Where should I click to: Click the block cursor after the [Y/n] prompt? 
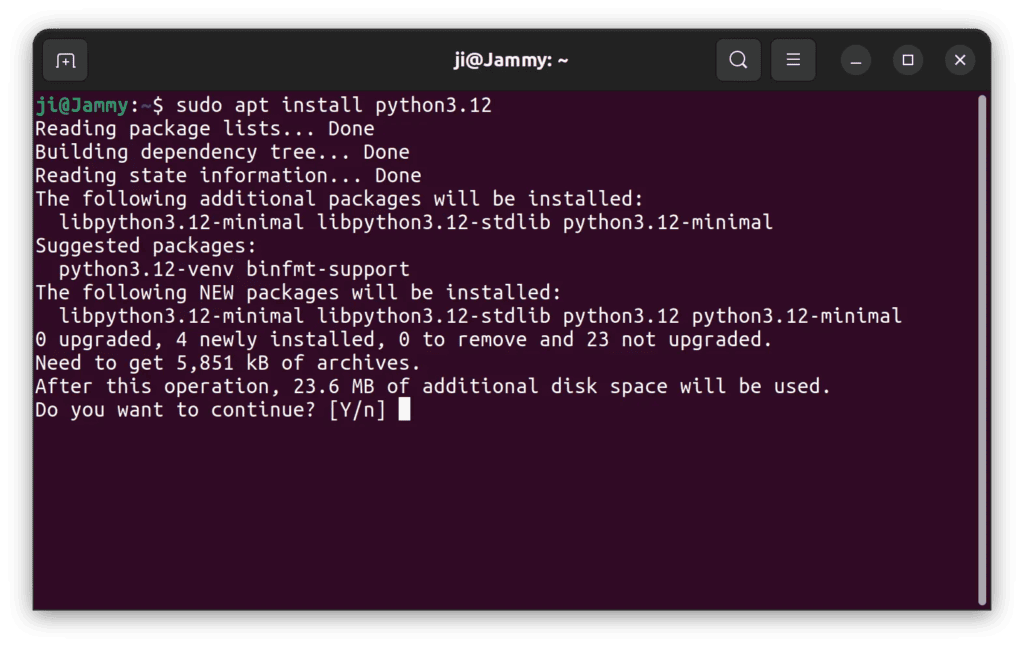tap(404, 409)
